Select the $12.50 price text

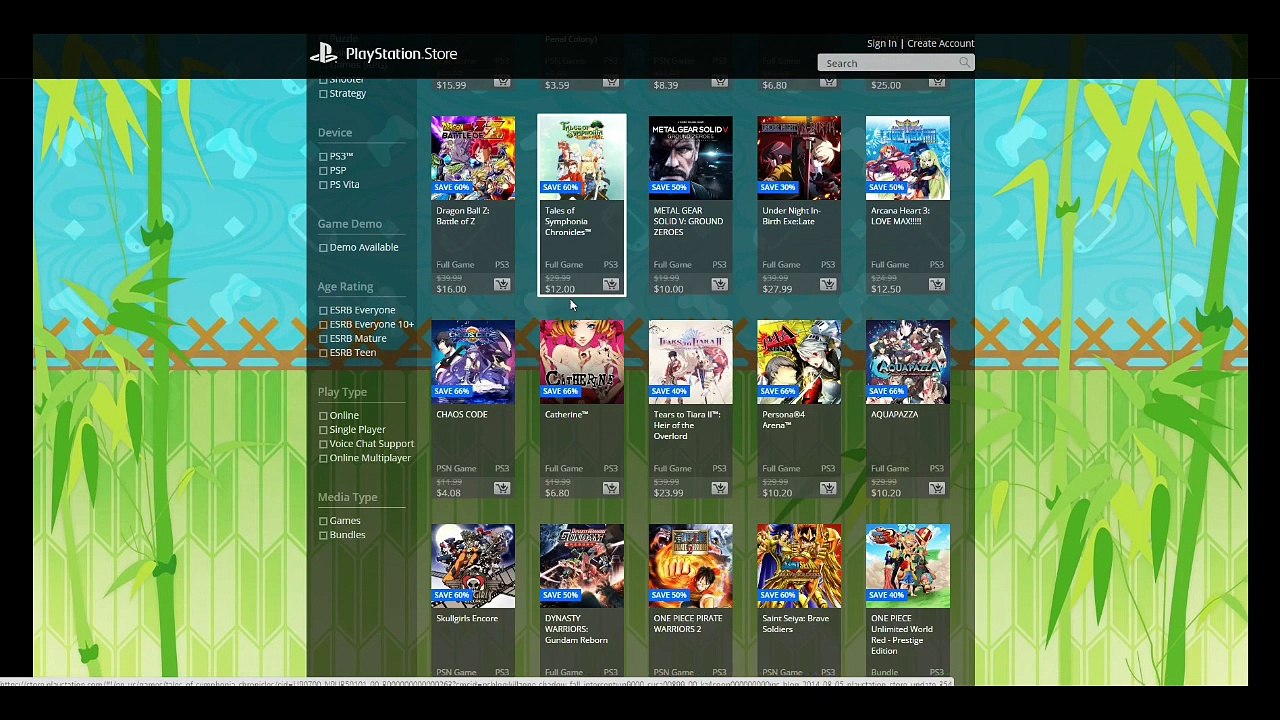click(x=886, y=289)
